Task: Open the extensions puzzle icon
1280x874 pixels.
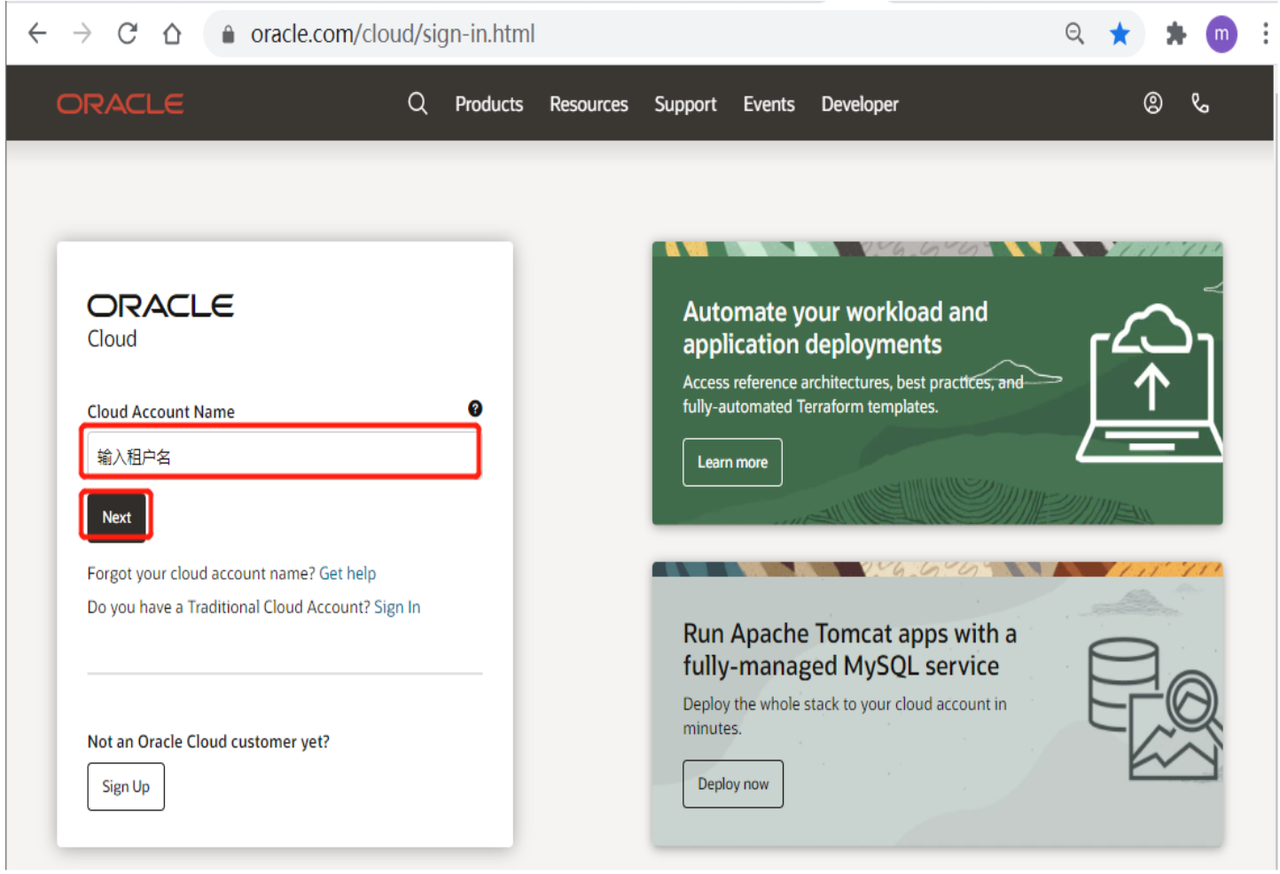Action: click(x=1176, y=34)
